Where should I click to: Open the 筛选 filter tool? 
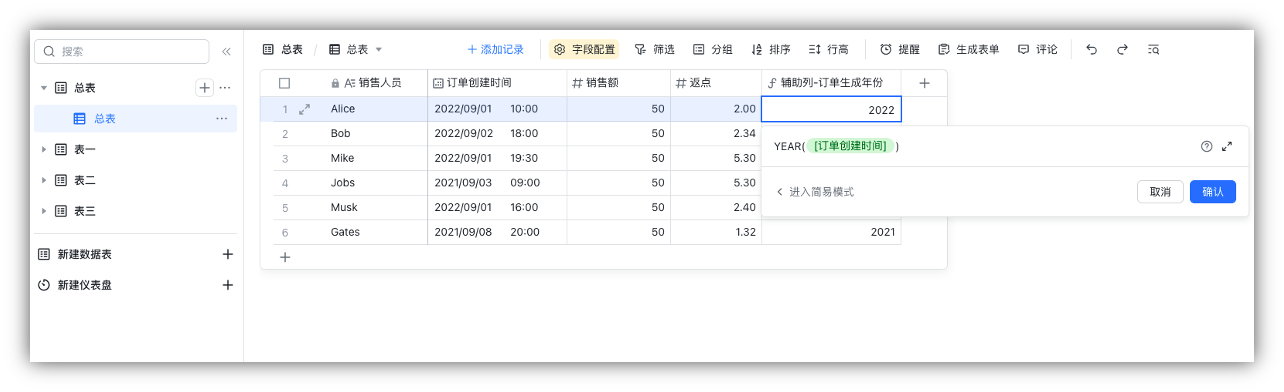pyautogui.click(x=654, y=49)
